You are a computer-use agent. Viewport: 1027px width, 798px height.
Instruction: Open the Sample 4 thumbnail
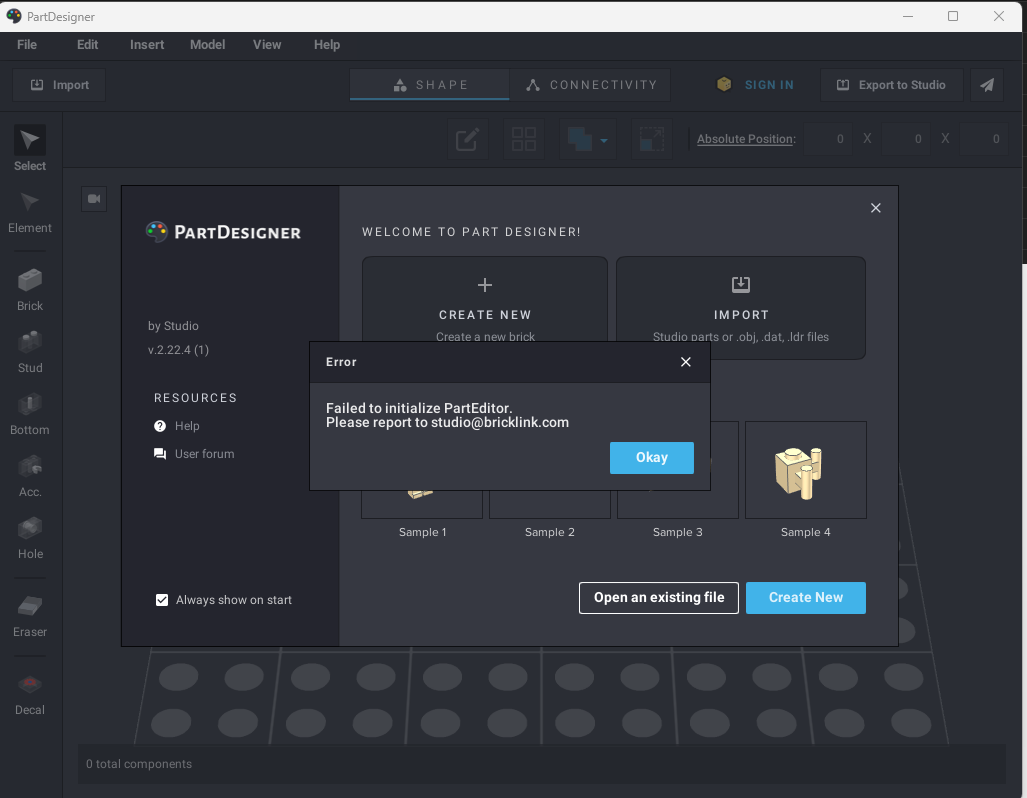point(806,470)
